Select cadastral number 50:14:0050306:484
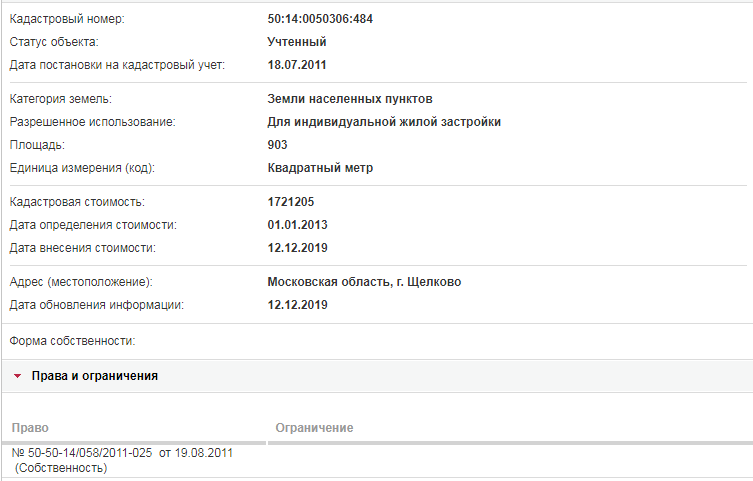Screen dimensions: 753x481 tap(320, 19)
